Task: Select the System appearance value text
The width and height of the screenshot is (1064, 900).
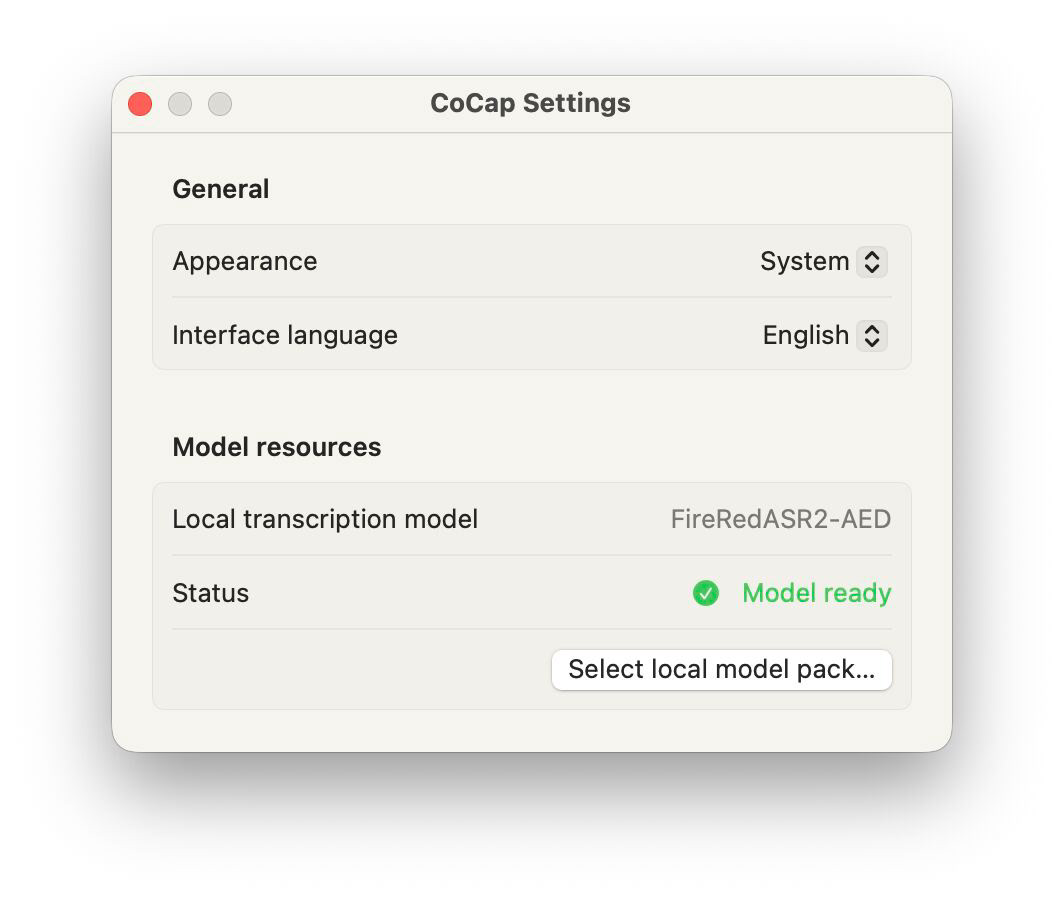Action: [x=805, y=261]
